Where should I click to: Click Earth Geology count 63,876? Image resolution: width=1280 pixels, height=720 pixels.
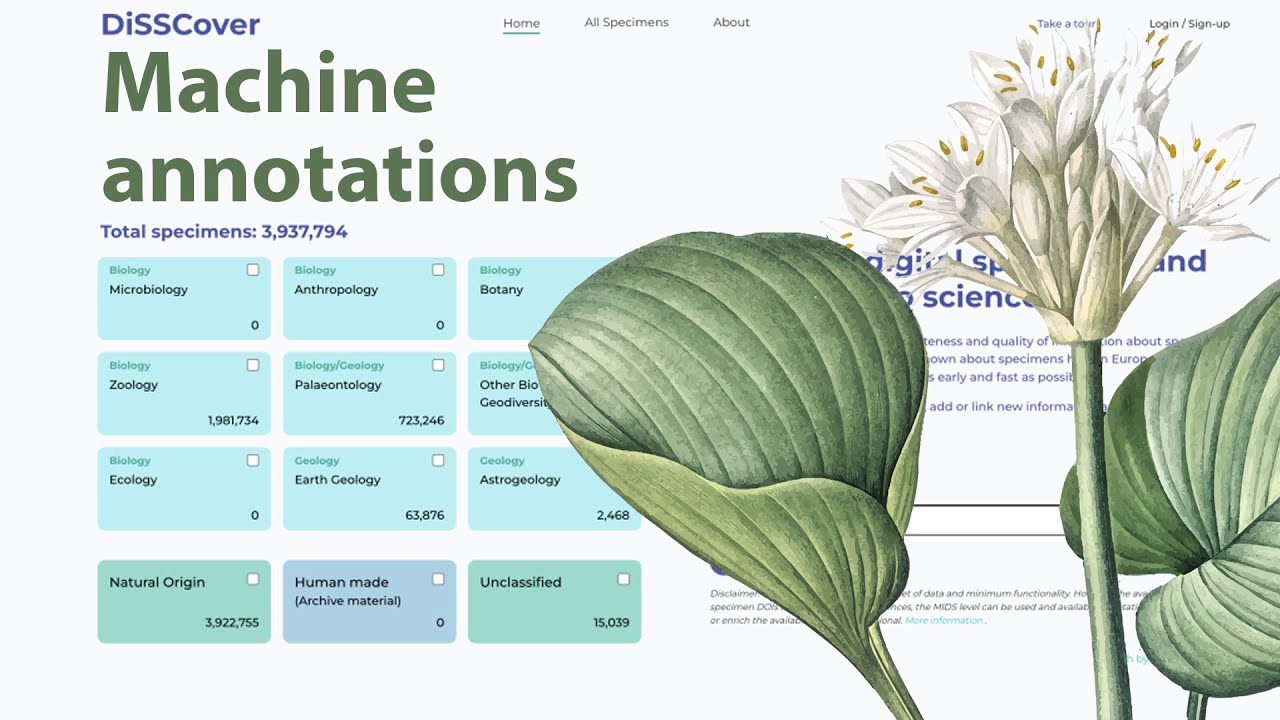click(x=426, y=516)
